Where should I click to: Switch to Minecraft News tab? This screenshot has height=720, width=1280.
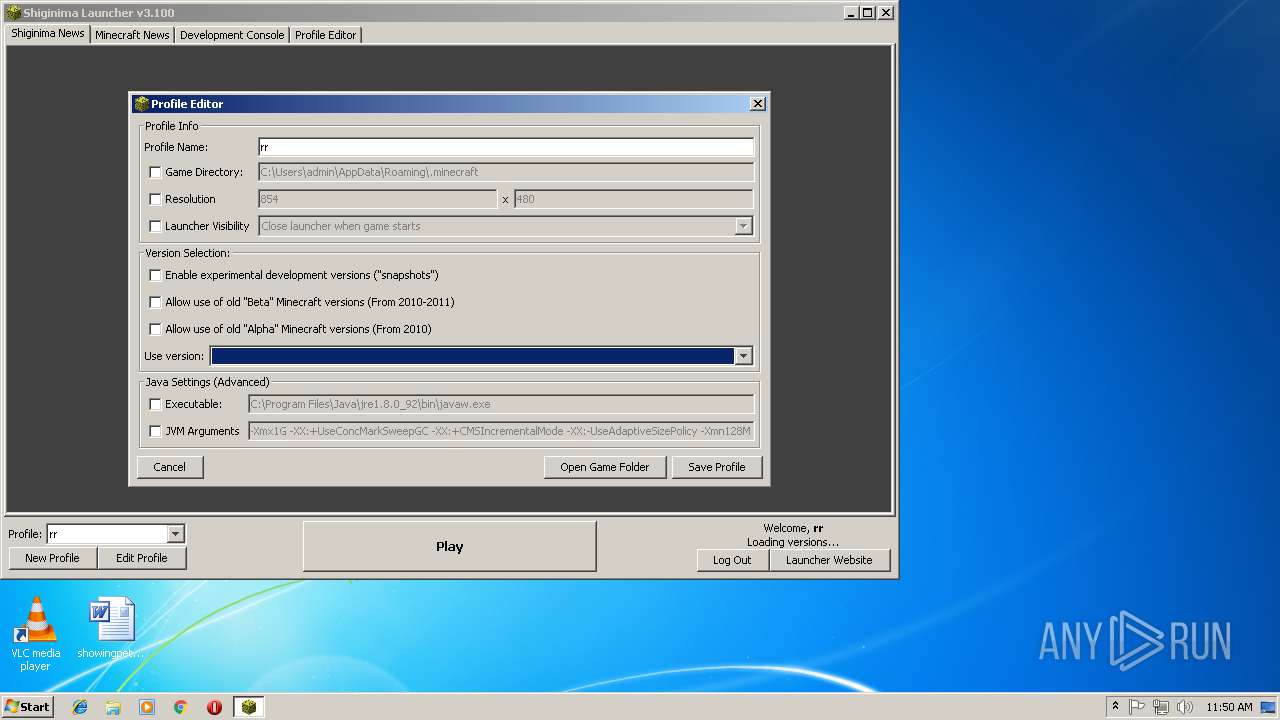click(132, 35)
